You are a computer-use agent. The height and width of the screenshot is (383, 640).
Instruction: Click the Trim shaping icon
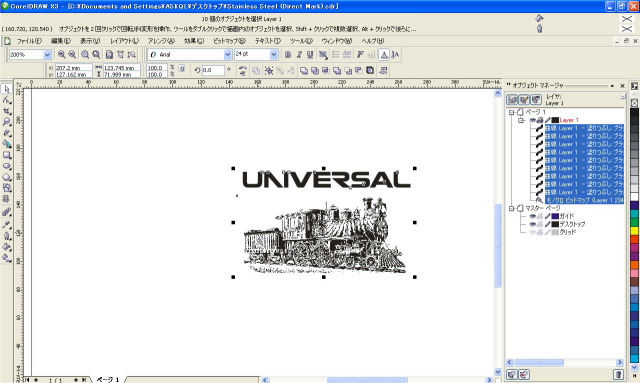(315, 71)
